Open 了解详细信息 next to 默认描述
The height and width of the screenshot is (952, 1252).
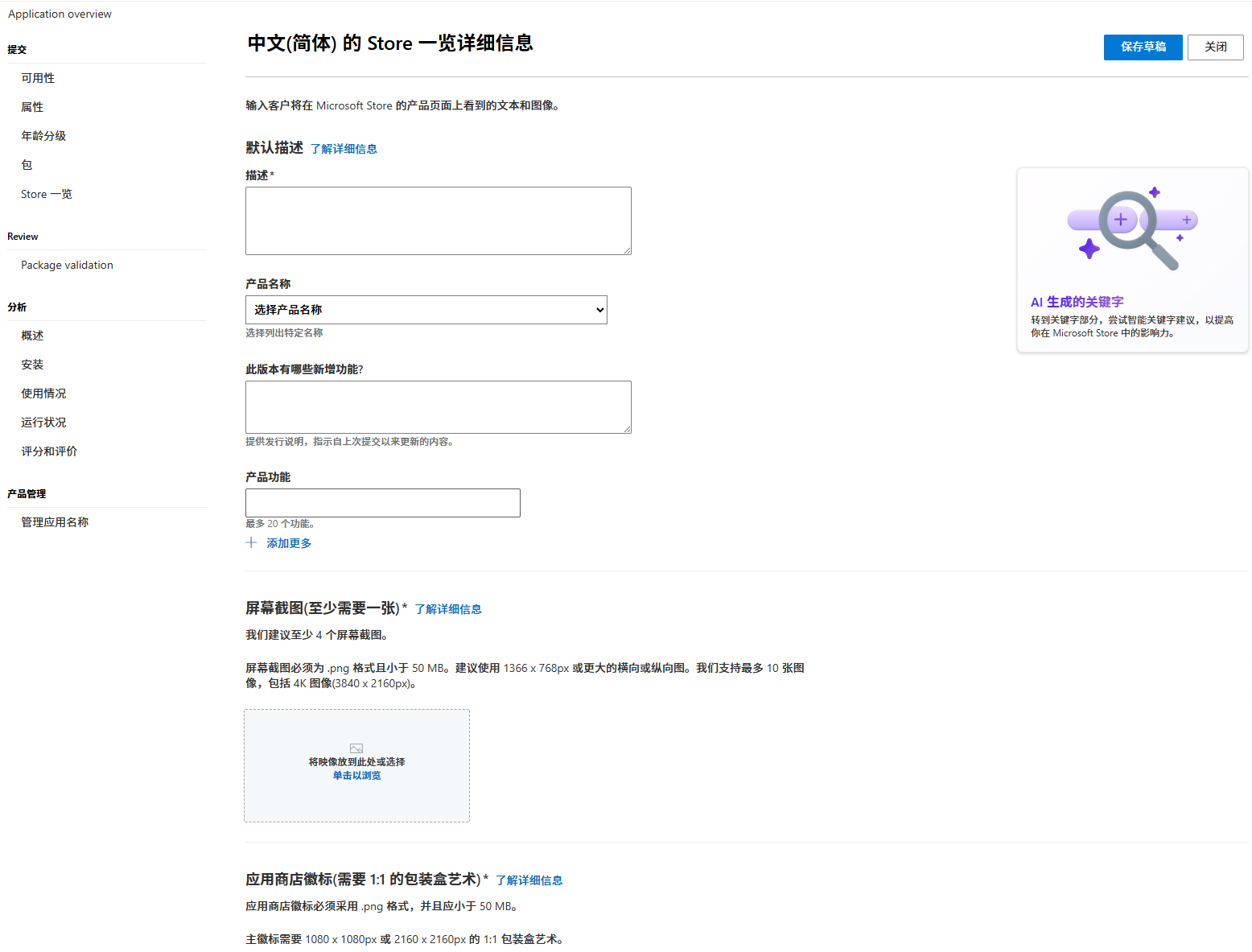[344, 148]
